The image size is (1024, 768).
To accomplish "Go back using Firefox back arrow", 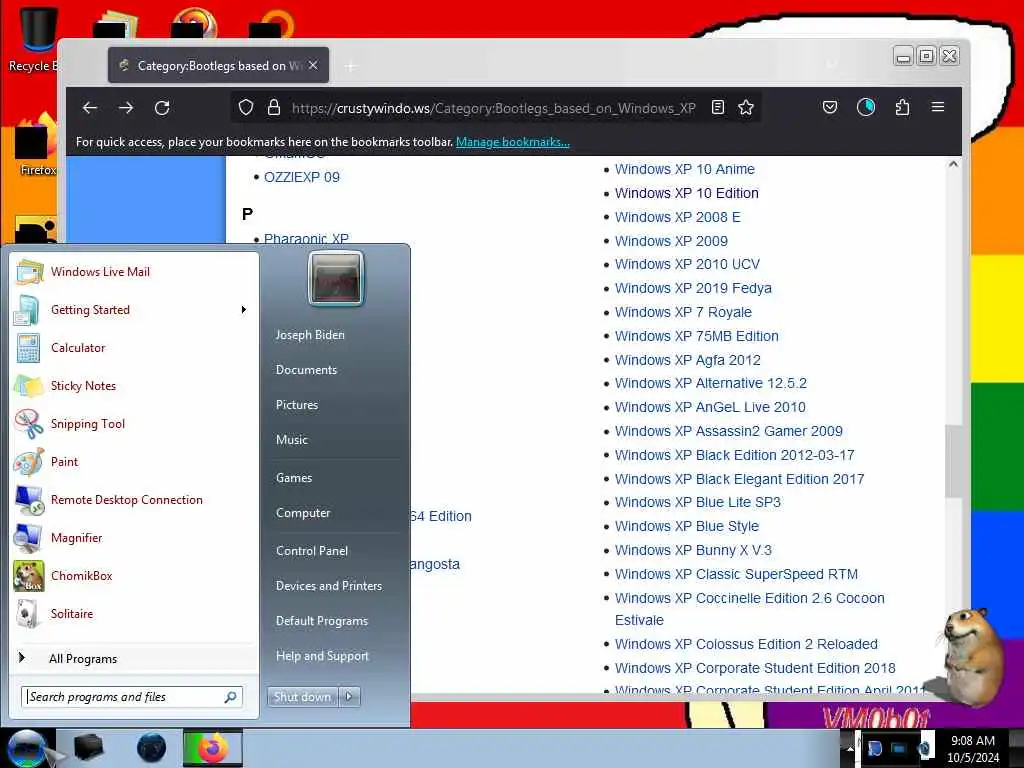I will (x=90, y=108).
